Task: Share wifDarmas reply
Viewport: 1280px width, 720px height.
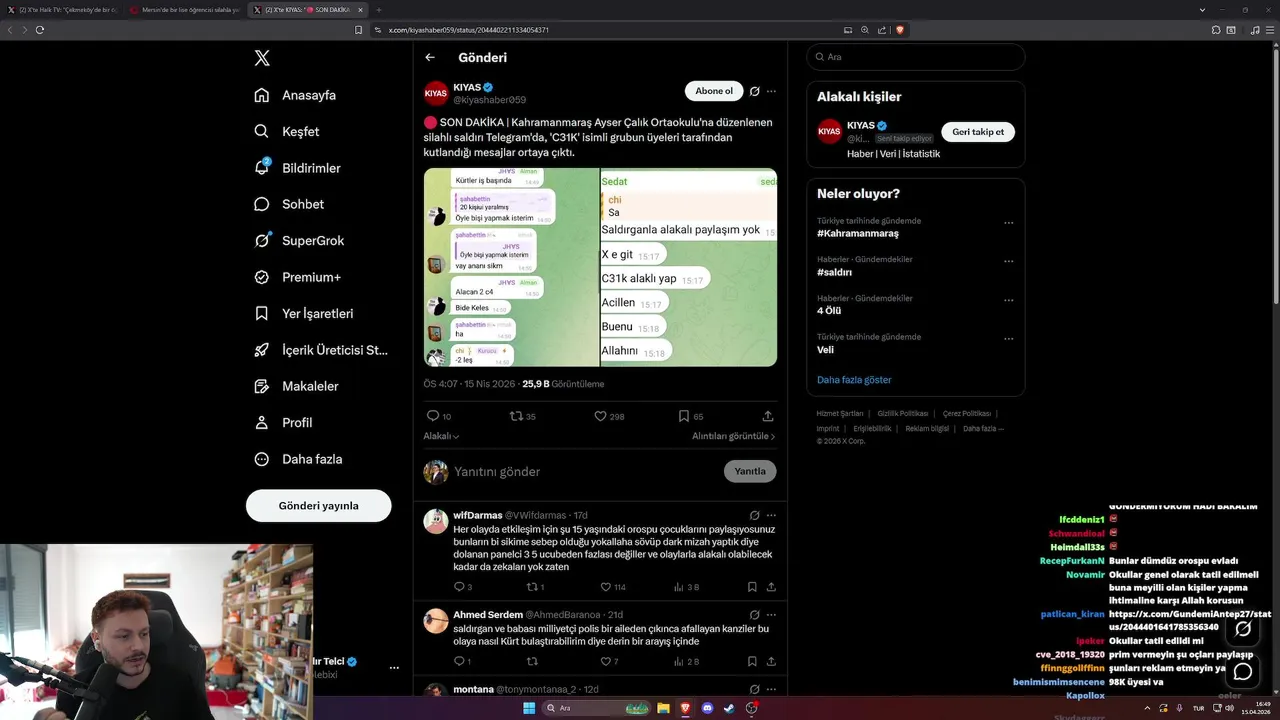Action: (770, 587)
